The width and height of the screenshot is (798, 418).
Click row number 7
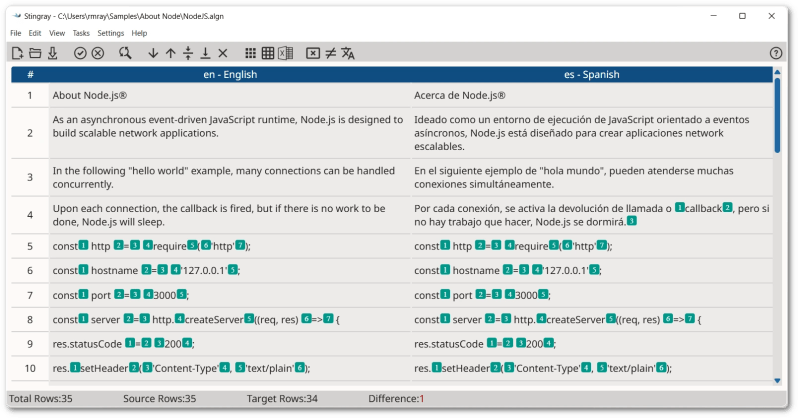[x=30, y=295]
